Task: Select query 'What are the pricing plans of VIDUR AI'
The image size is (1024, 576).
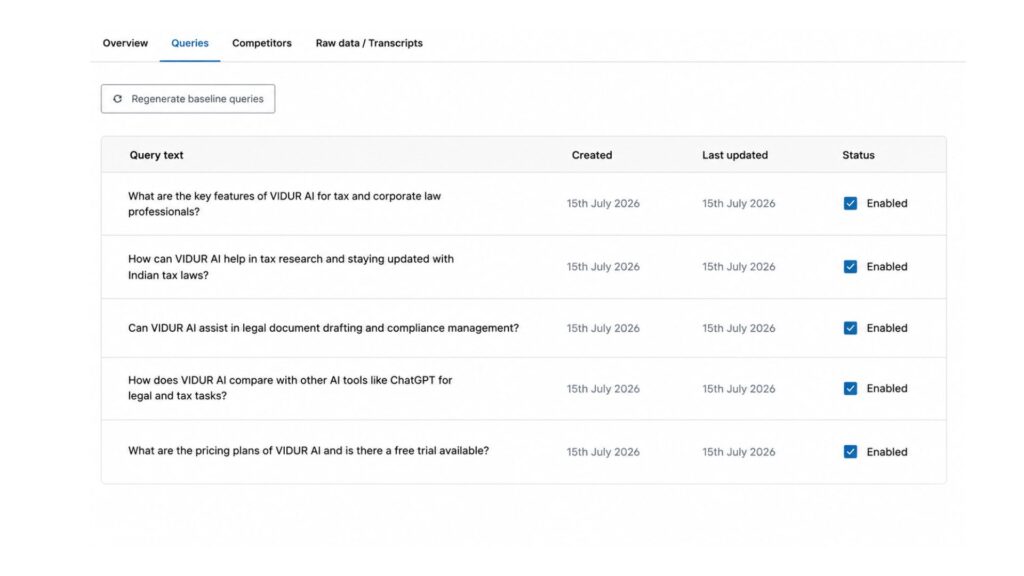Action: tap(308, 451)
